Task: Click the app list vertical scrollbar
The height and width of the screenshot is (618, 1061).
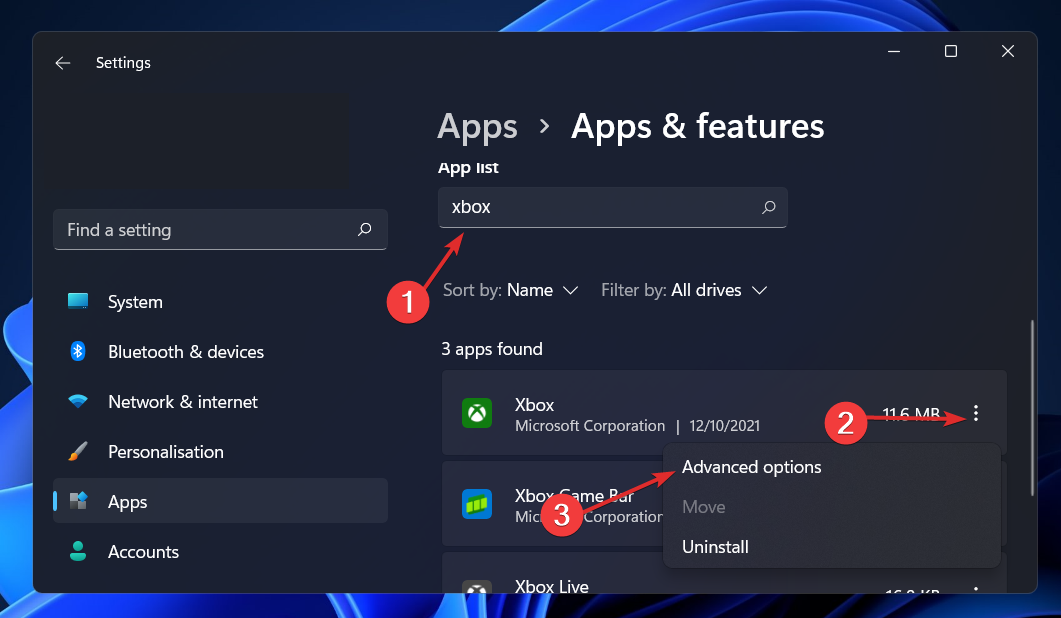Action: point(1032,407)
